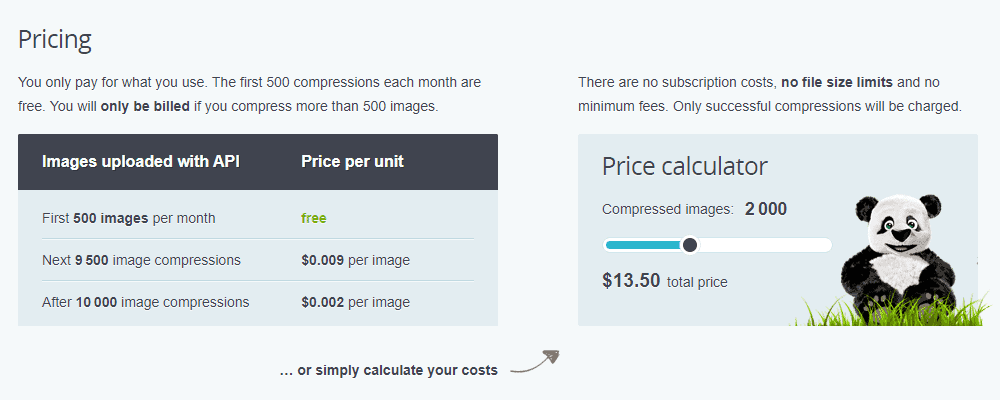Viewport: 1000px width, 400px height.
Task: Click the $0.002 per image price
Action: 355,302
